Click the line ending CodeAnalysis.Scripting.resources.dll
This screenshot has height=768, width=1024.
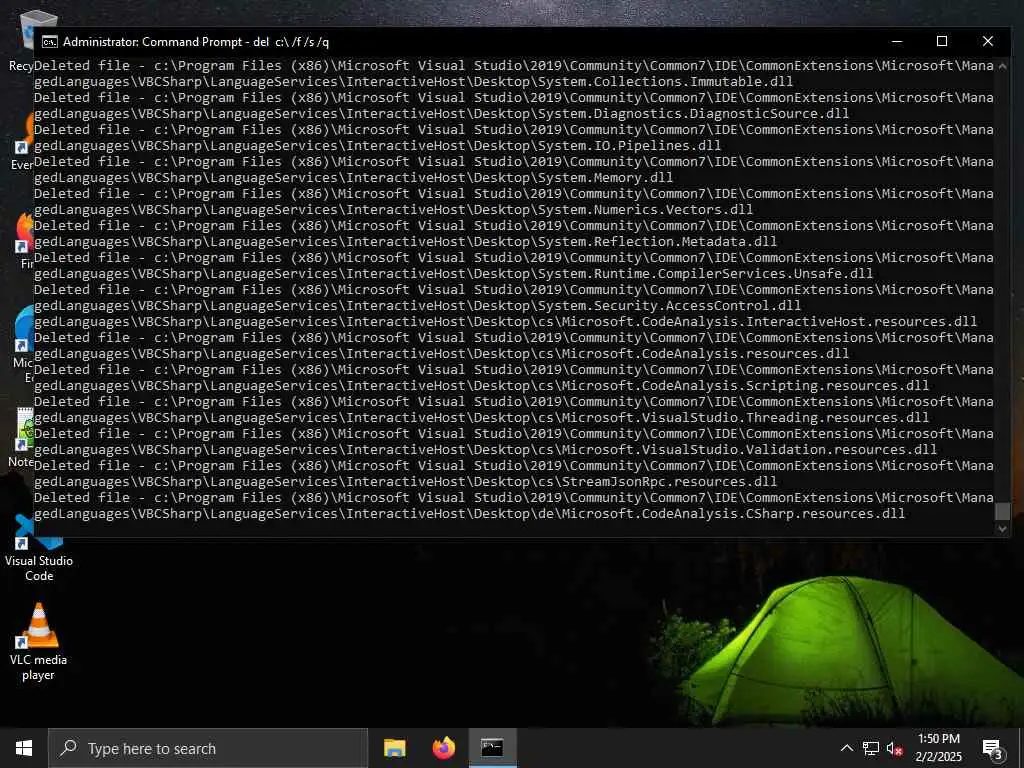[x=481, y=385]
